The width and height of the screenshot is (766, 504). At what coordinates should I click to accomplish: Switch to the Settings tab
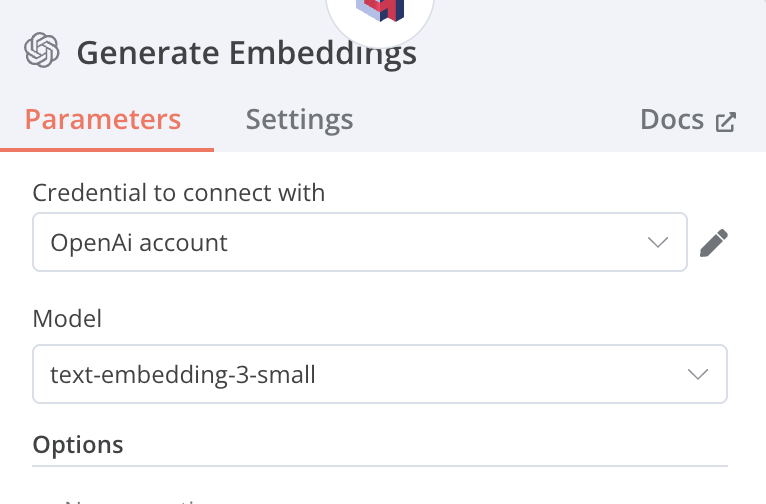299,120
